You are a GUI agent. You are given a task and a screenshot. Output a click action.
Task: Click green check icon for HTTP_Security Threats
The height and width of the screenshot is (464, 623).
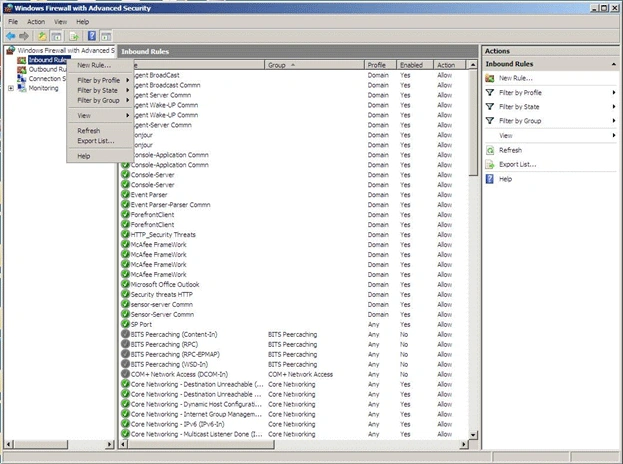click(x=126, y=234)
